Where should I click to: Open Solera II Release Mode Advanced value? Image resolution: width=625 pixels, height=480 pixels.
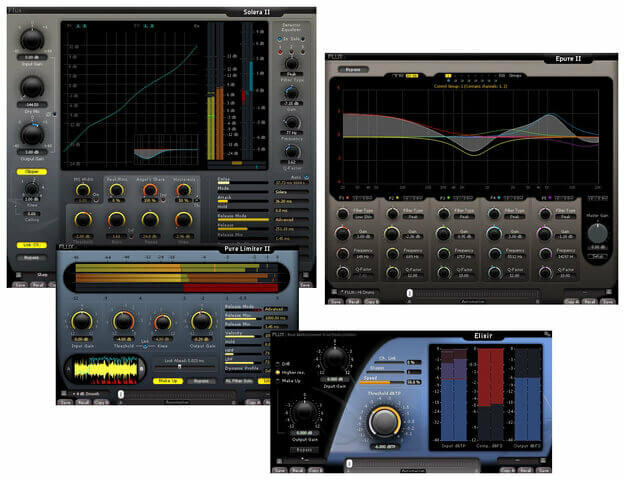coord(291,220)
